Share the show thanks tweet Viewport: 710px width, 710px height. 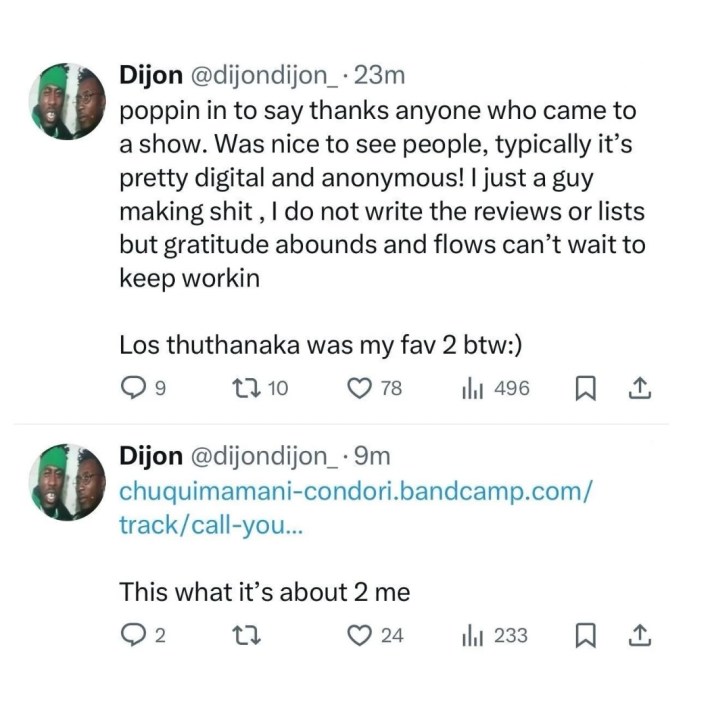coord(642,388)
